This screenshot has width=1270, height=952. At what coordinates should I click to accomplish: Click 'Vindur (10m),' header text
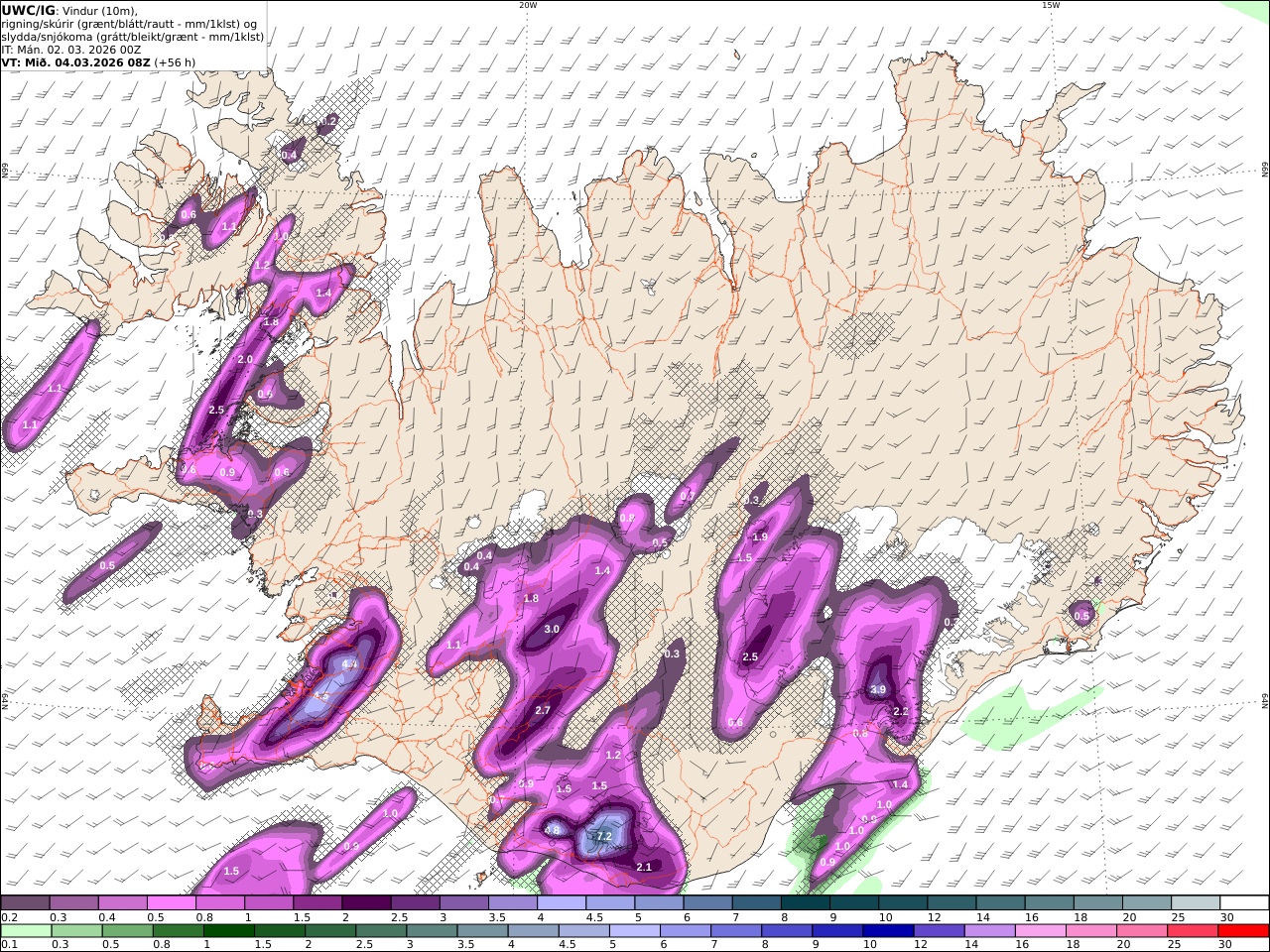(99, 10)
